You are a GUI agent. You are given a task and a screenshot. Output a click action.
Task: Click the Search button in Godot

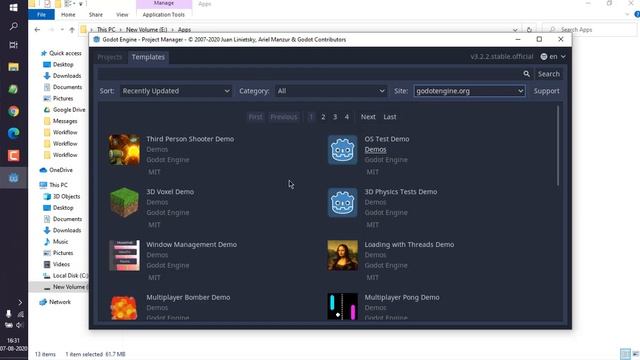[549, 74]
